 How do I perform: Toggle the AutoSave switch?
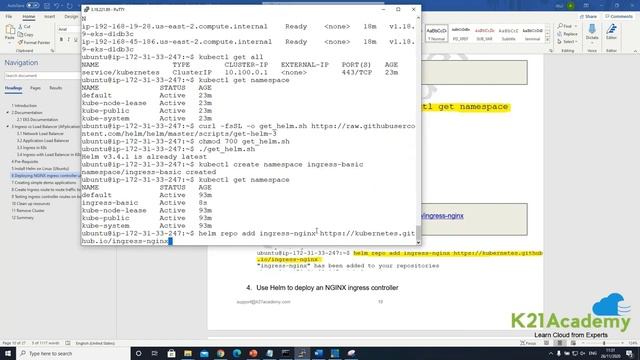coord(33,6)
